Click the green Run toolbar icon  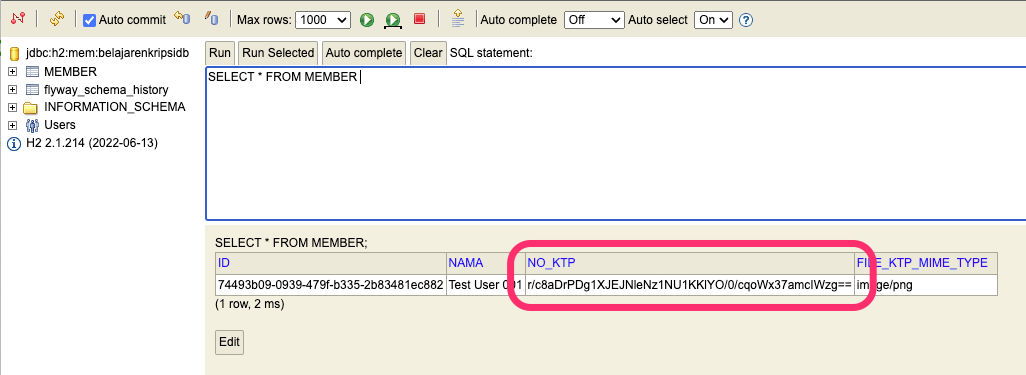366,20
